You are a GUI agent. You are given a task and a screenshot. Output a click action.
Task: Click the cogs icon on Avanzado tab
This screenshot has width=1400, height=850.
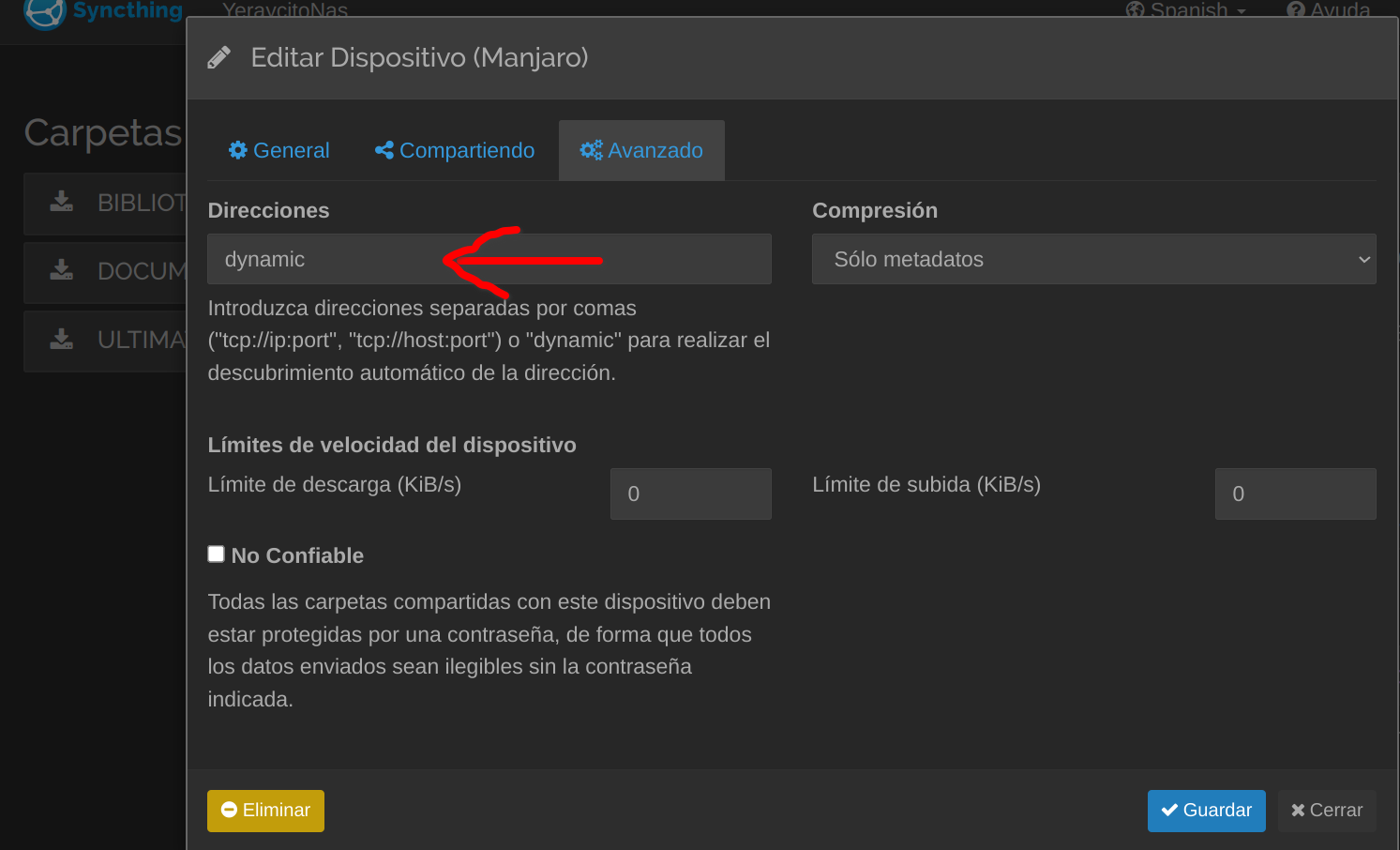591,150
